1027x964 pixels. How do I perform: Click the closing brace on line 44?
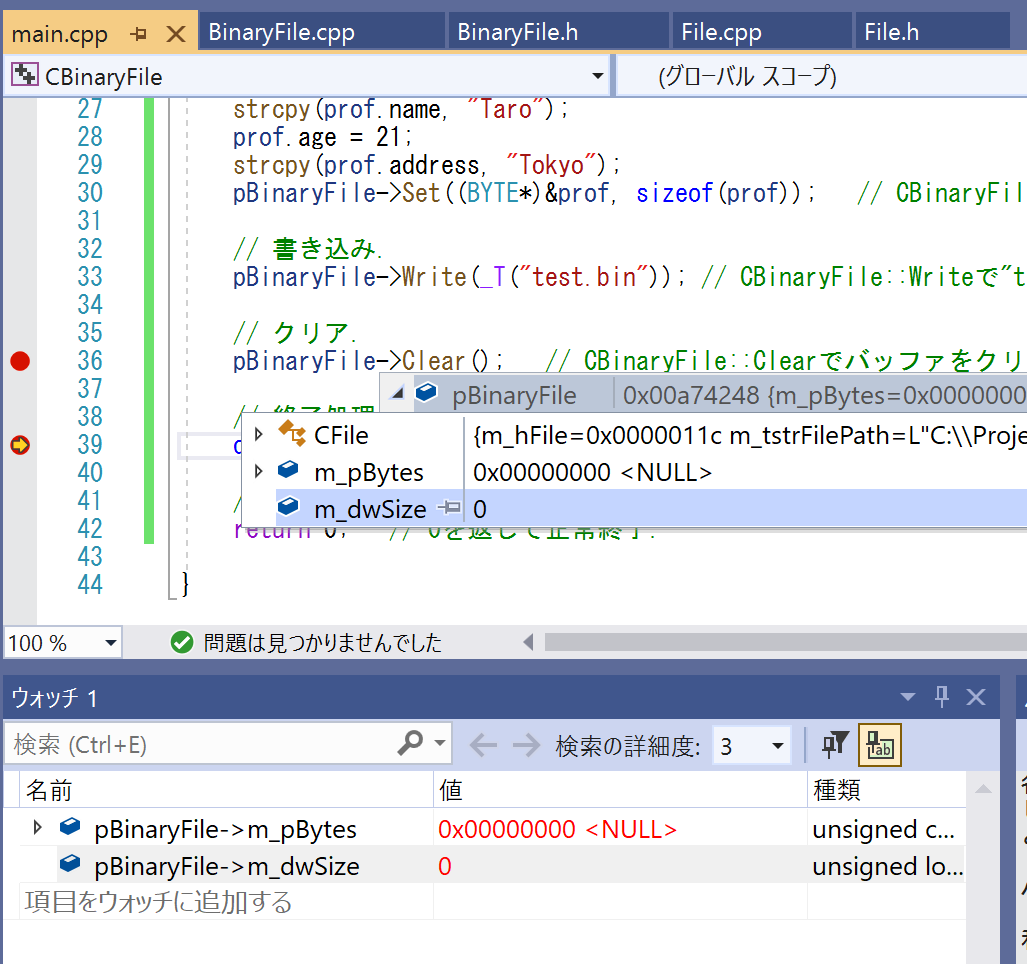point(185,583)
